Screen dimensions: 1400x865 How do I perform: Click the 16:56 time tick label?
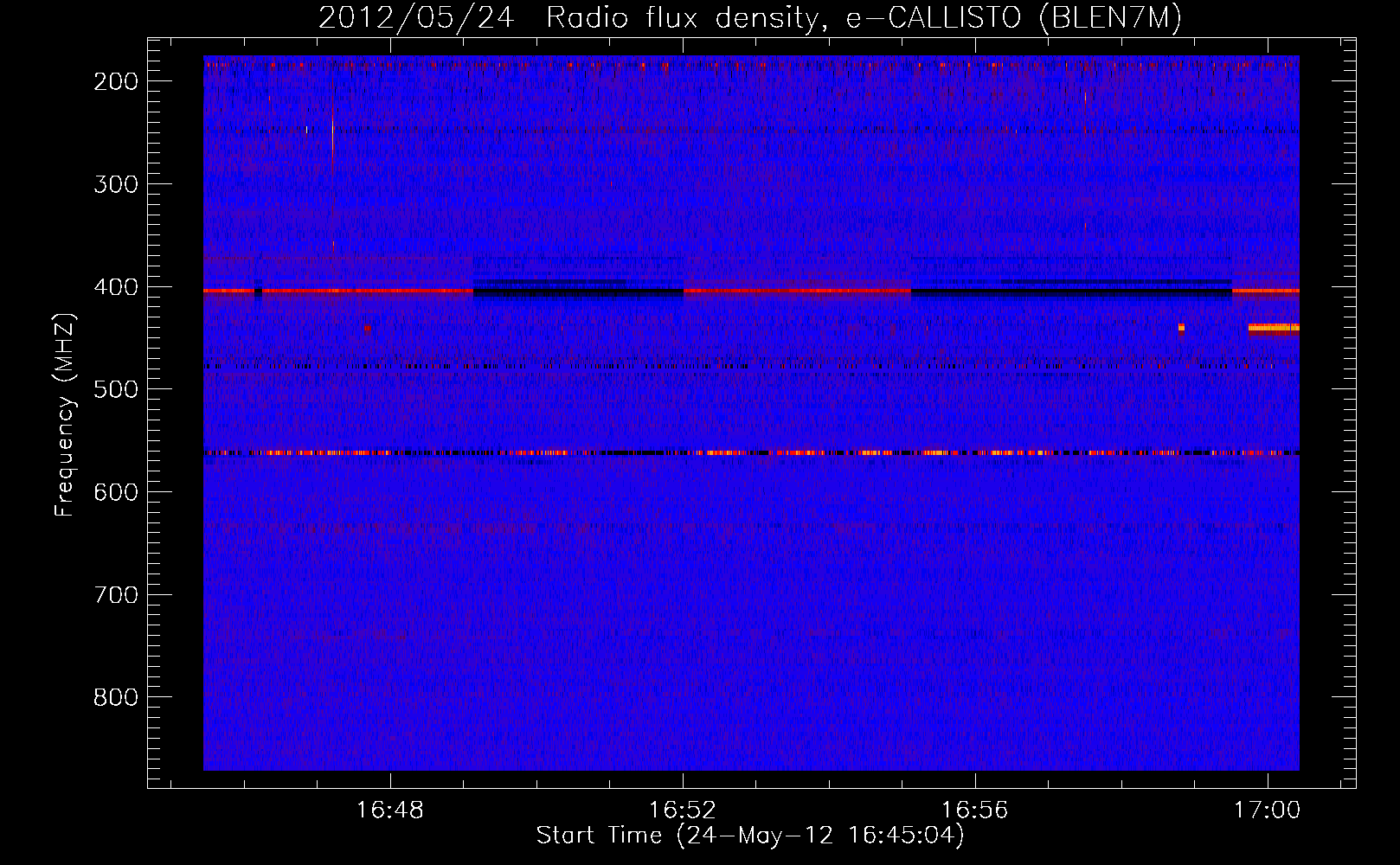click(x=975, y=811)
